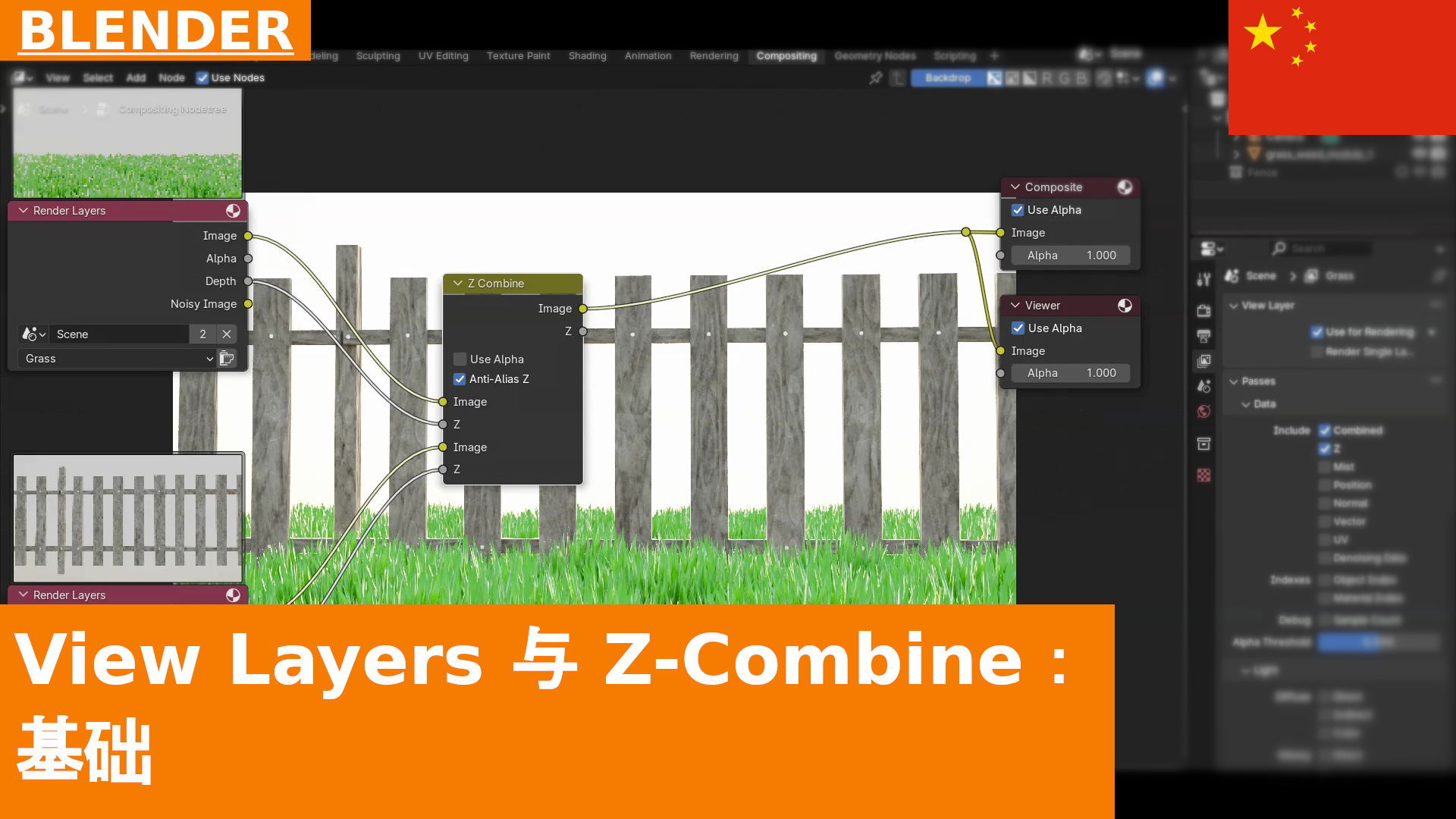Open the View Layer properties tab
The height and width of the screenshot is (819, 1456).
click(x=1203, y=361)
